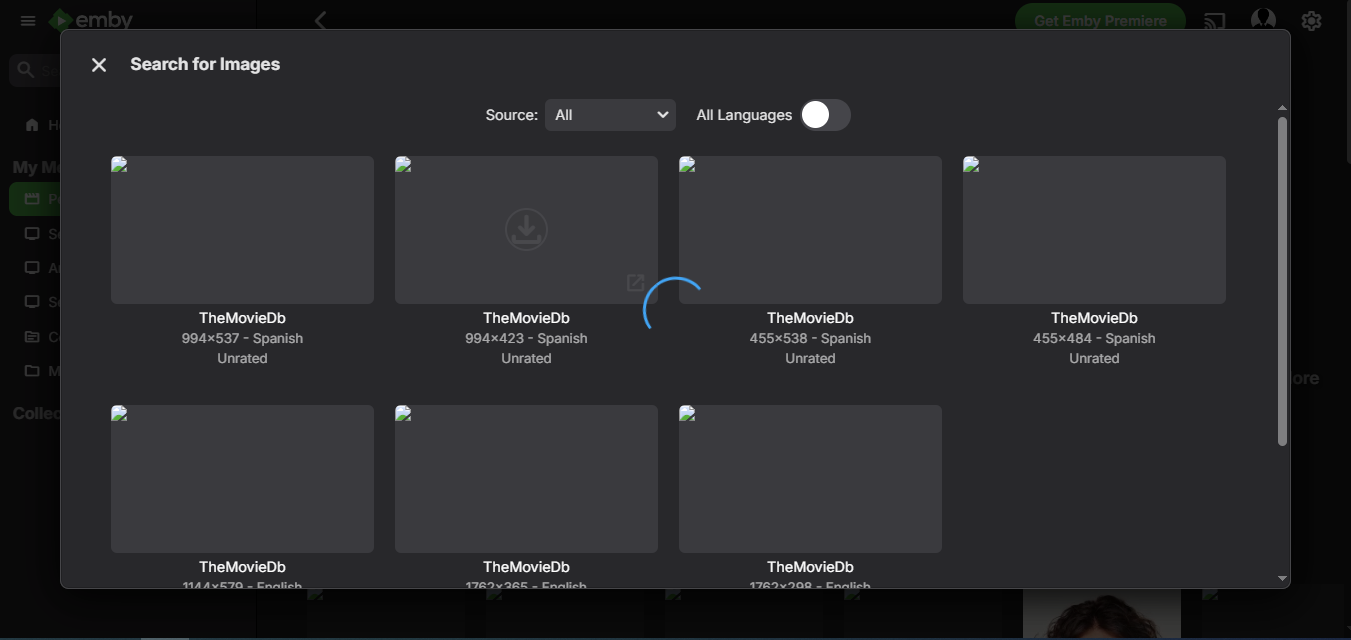1351x640 pixels.
Task: Select the 455×484 Spanish image thumbnail
Action: (1094, 230)
